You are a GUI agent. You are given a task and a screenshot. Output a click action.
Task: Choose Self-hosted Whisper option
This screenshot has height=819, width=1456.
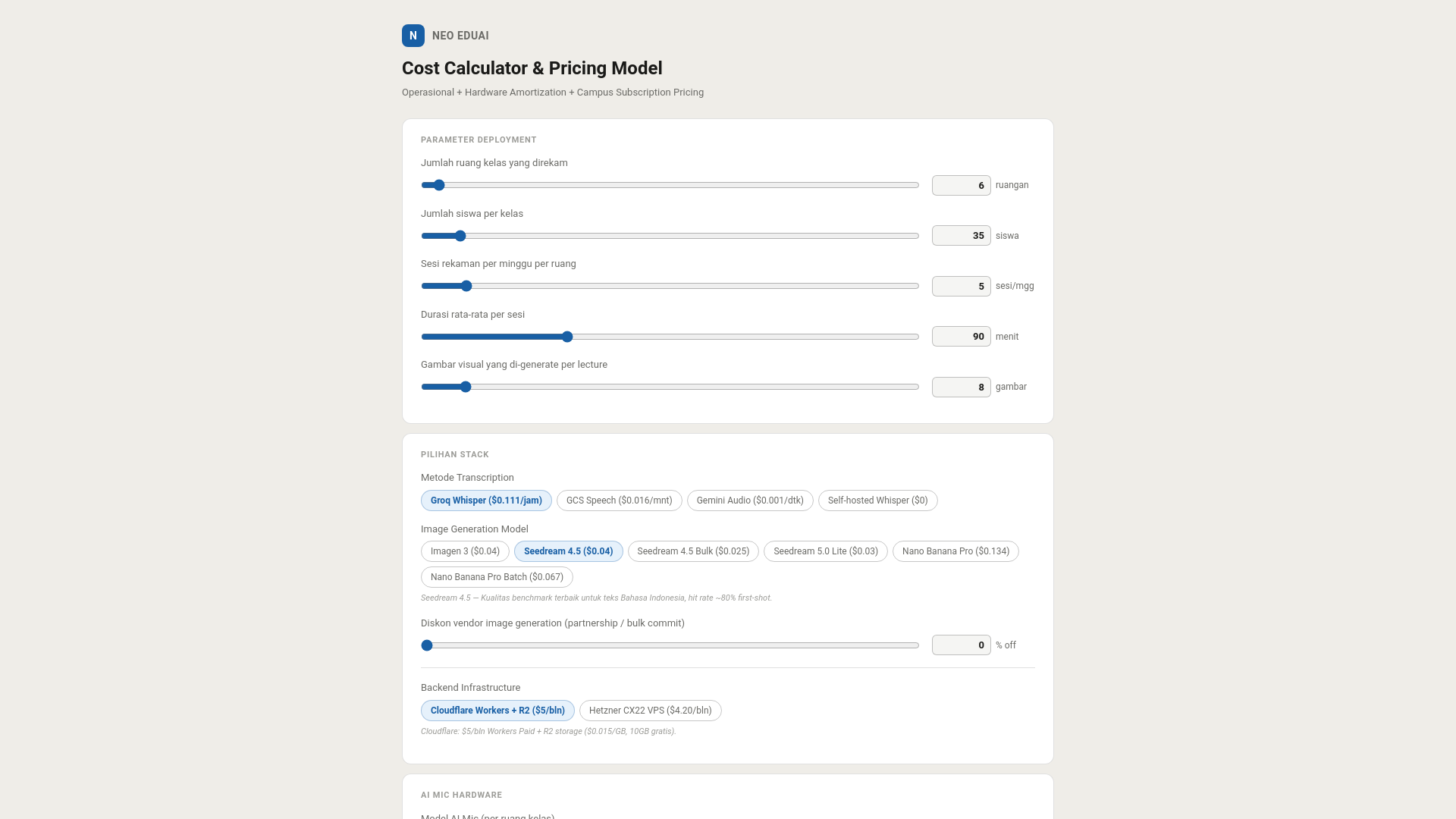[x=877, y=500]
